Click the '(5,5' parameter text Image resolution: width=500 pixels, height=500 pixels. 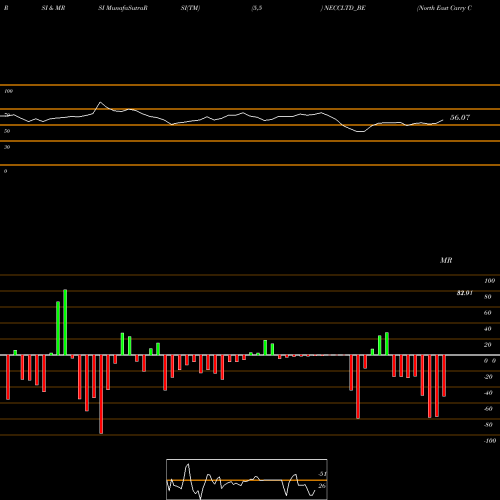tap(257, 8)
